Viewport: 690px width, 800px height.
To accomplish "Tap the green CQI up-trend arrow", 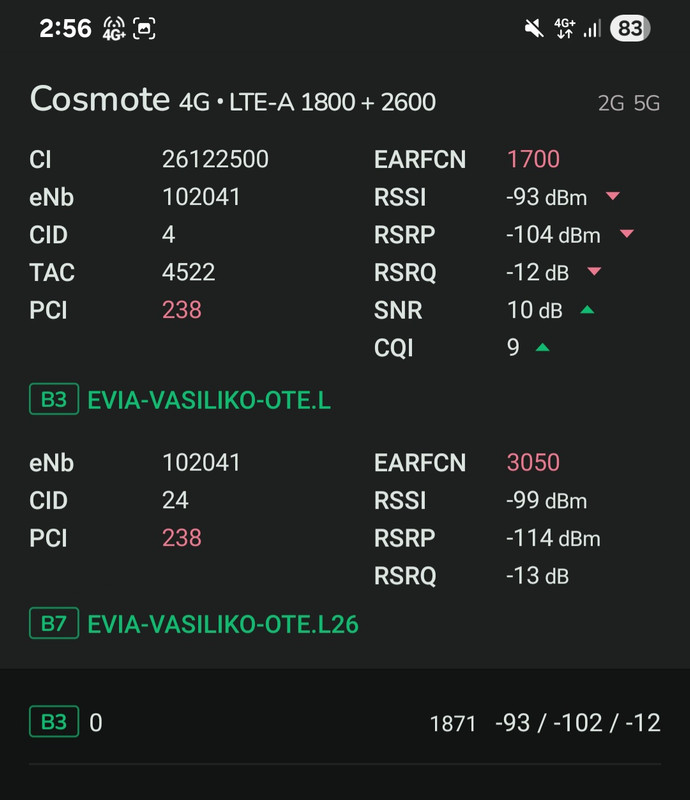I will [543, 347].
